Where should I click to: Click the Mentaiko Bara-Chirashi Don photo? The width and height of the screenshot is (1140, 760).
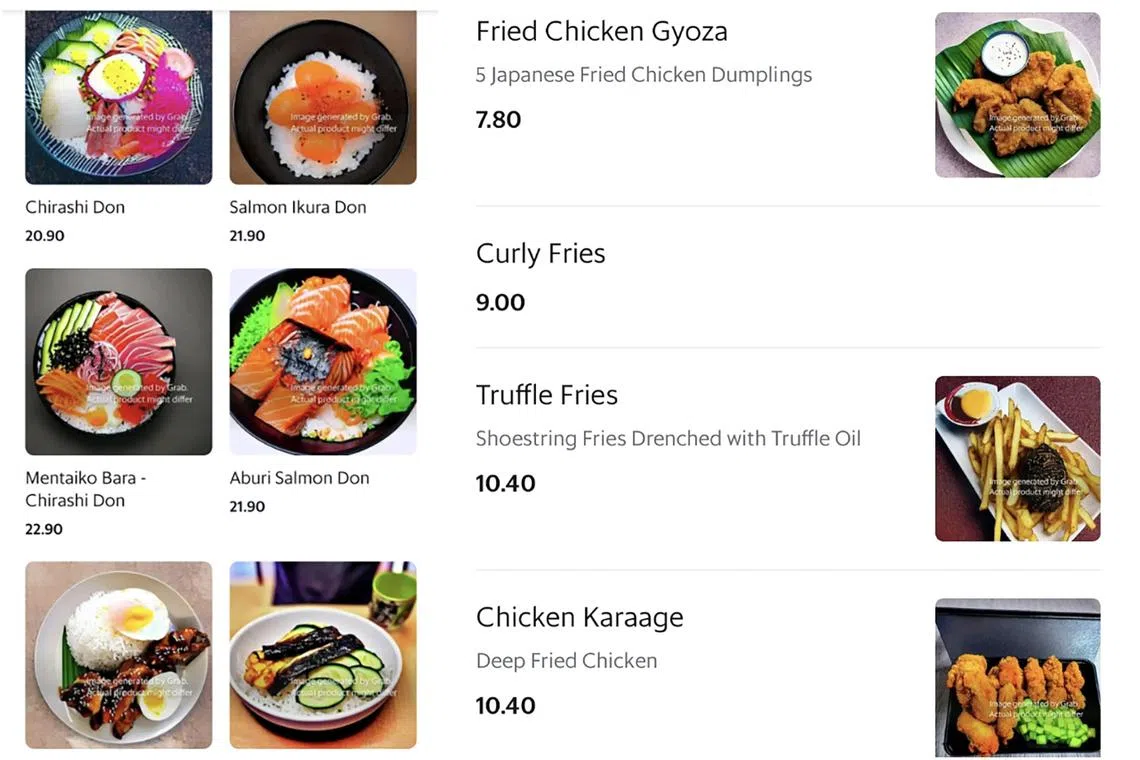[118, 362]
